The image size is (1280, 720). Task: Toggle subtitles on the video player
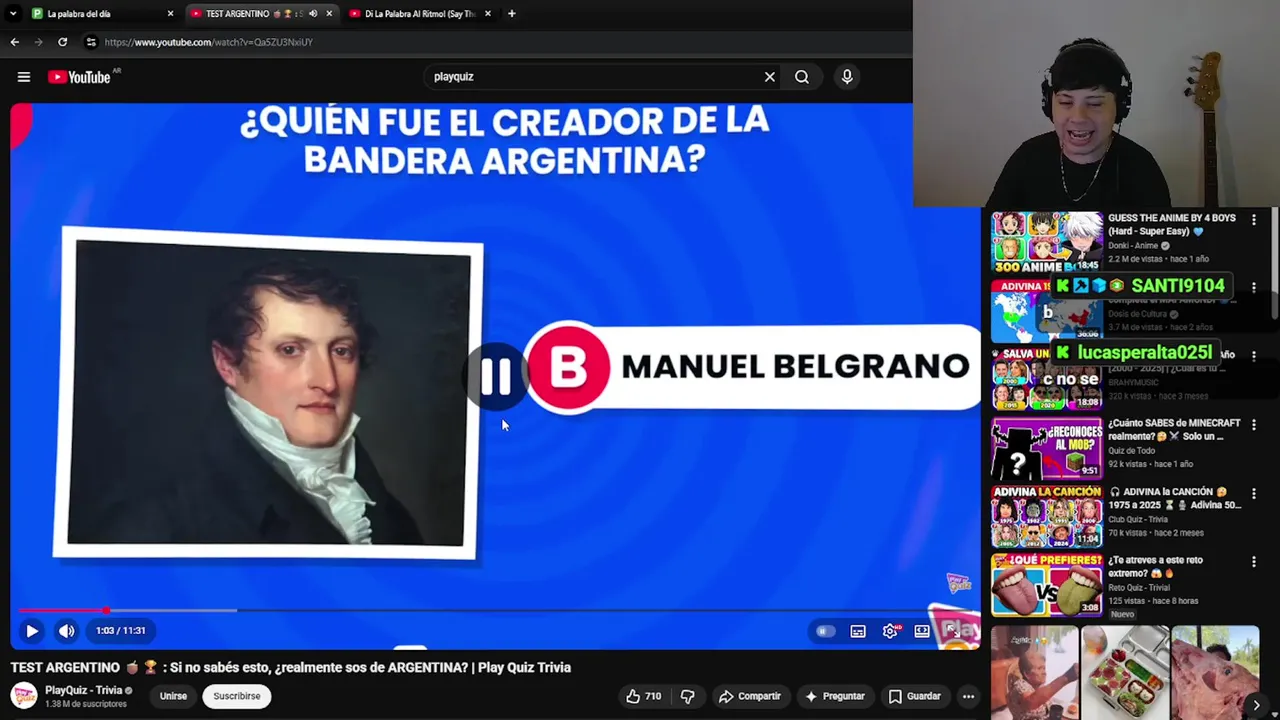pyautogui.click(x=858, y=631)
